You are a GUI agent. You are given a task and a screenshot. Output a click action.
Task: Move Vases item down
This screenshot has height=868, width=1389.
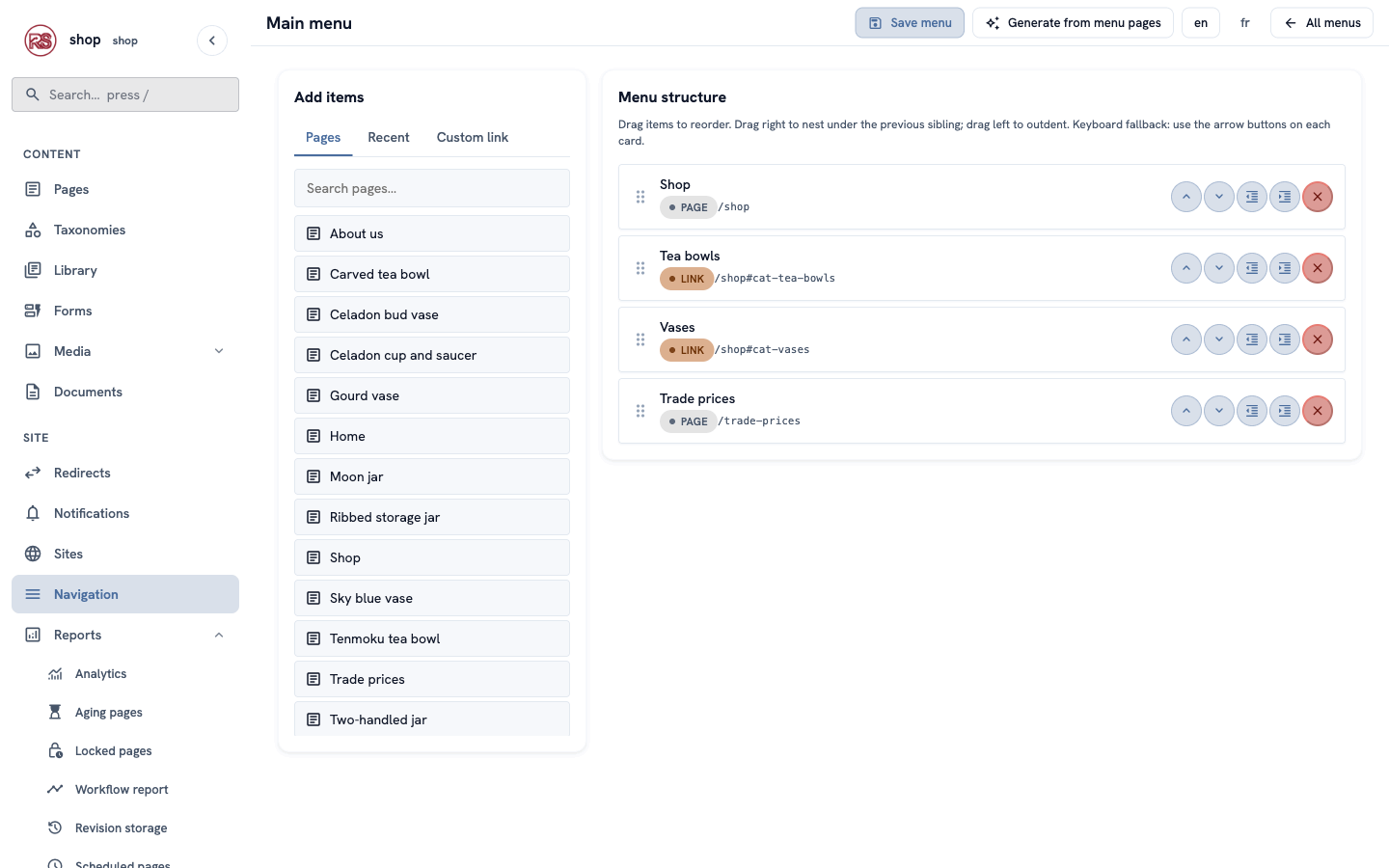point(1219,339)
